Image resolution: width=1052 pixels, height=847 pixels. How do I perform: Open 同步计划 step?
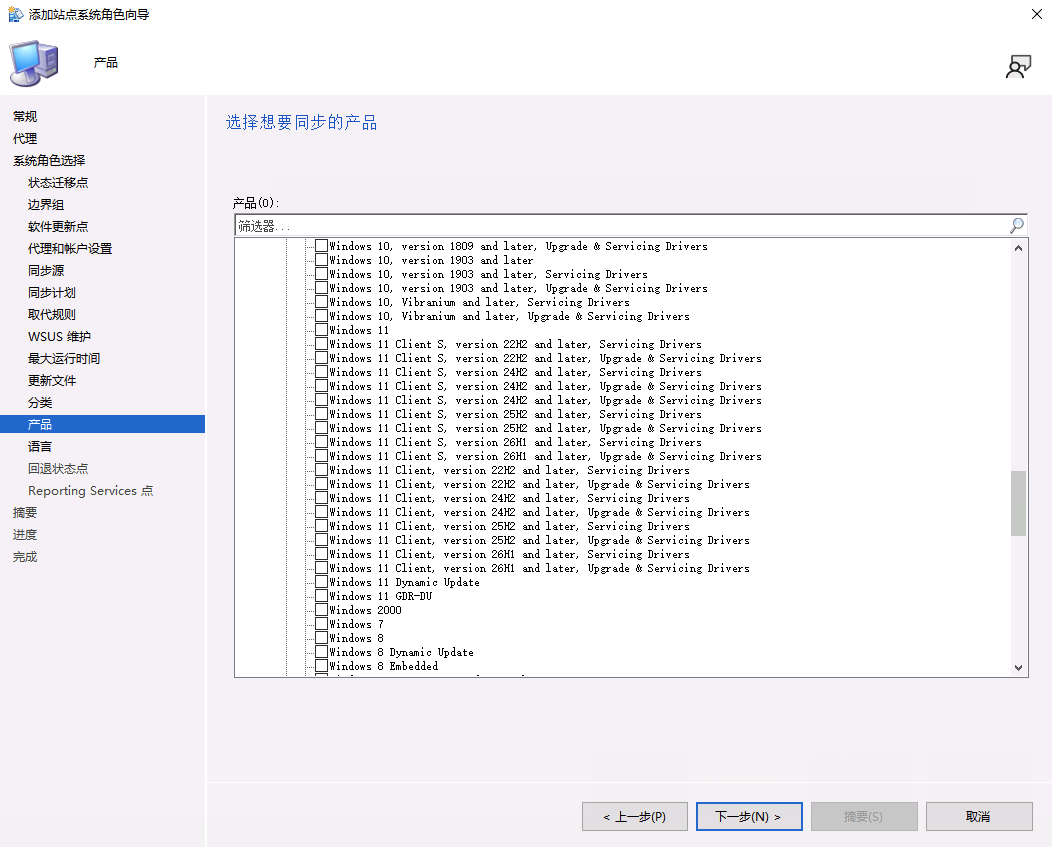coord(52,293)
